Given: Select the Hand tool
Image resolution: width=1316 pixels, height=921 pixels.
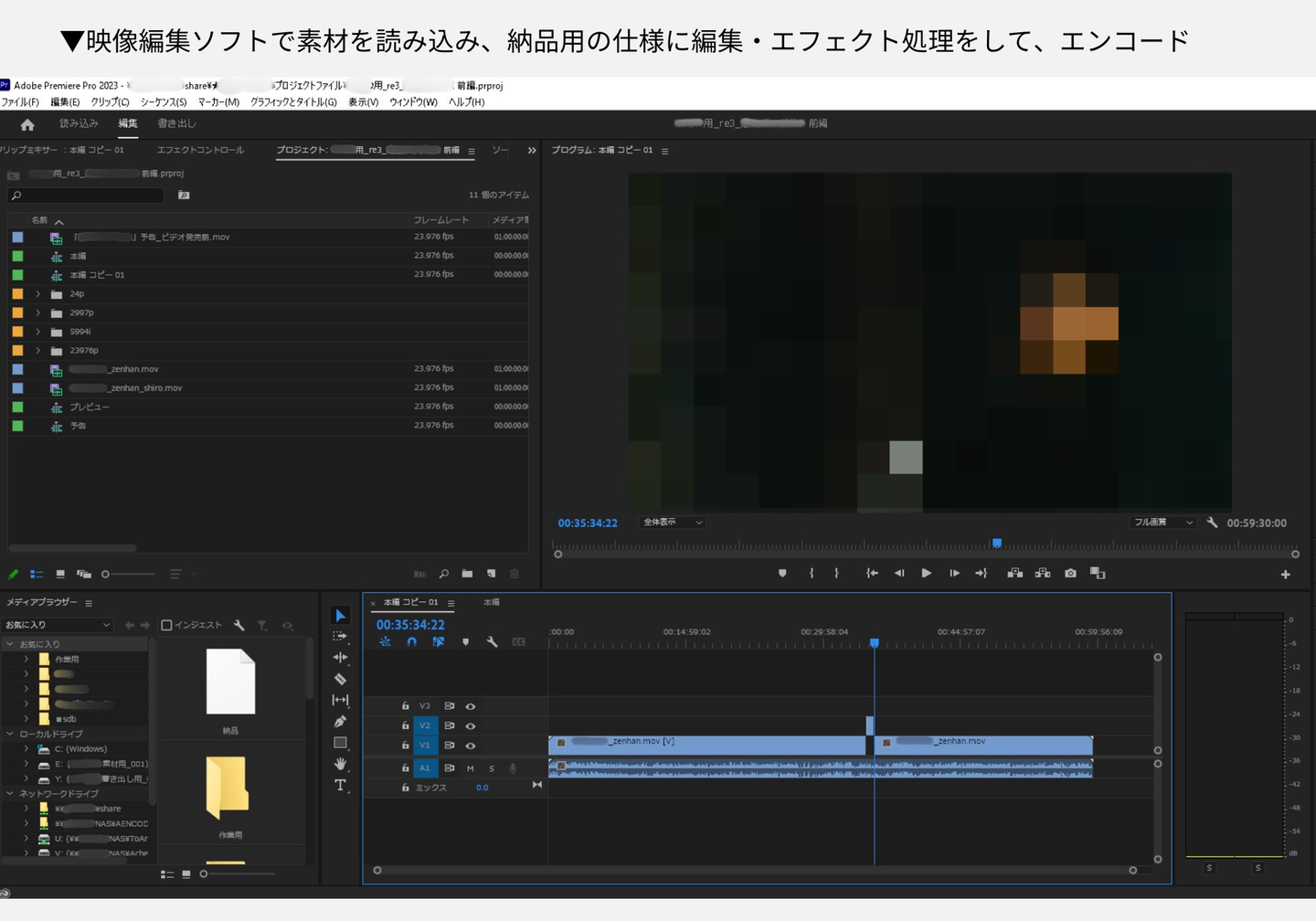Looking at the screenshot, I should point(340,764).
